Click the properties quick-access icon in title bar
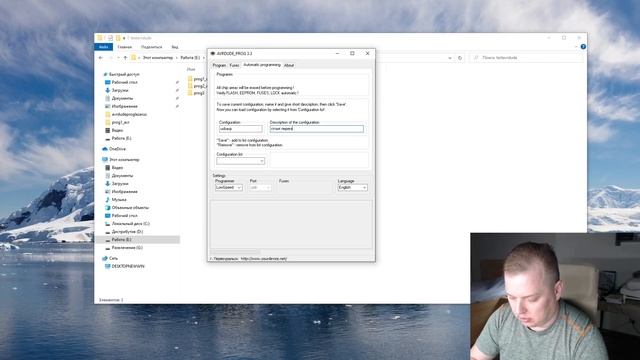 tap(110, 38)
